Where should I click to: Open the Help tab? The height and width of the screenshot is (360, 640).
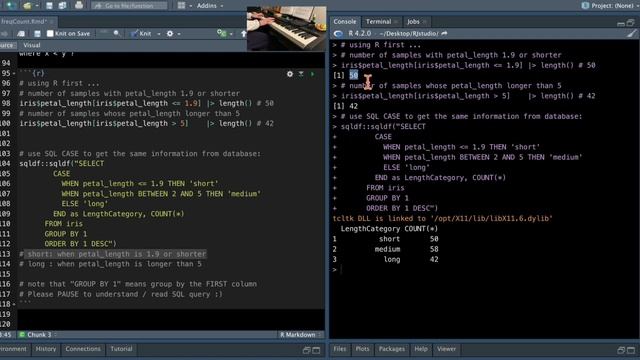(421, 349)
